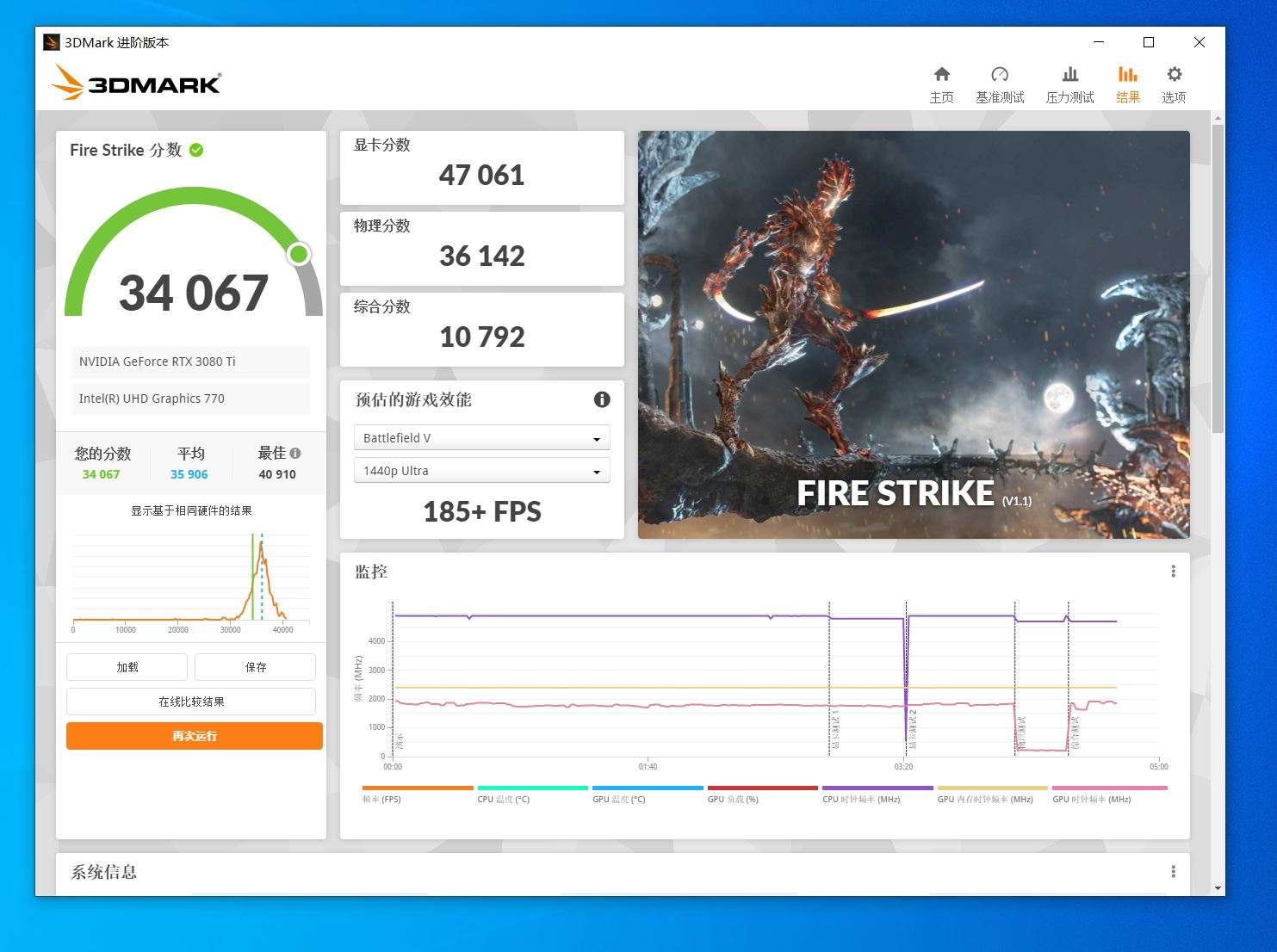This screenshot has width=1277, height=952.
Task: Open the 1440p Ultra preset dropdown
Action: (x=482, y=471)
